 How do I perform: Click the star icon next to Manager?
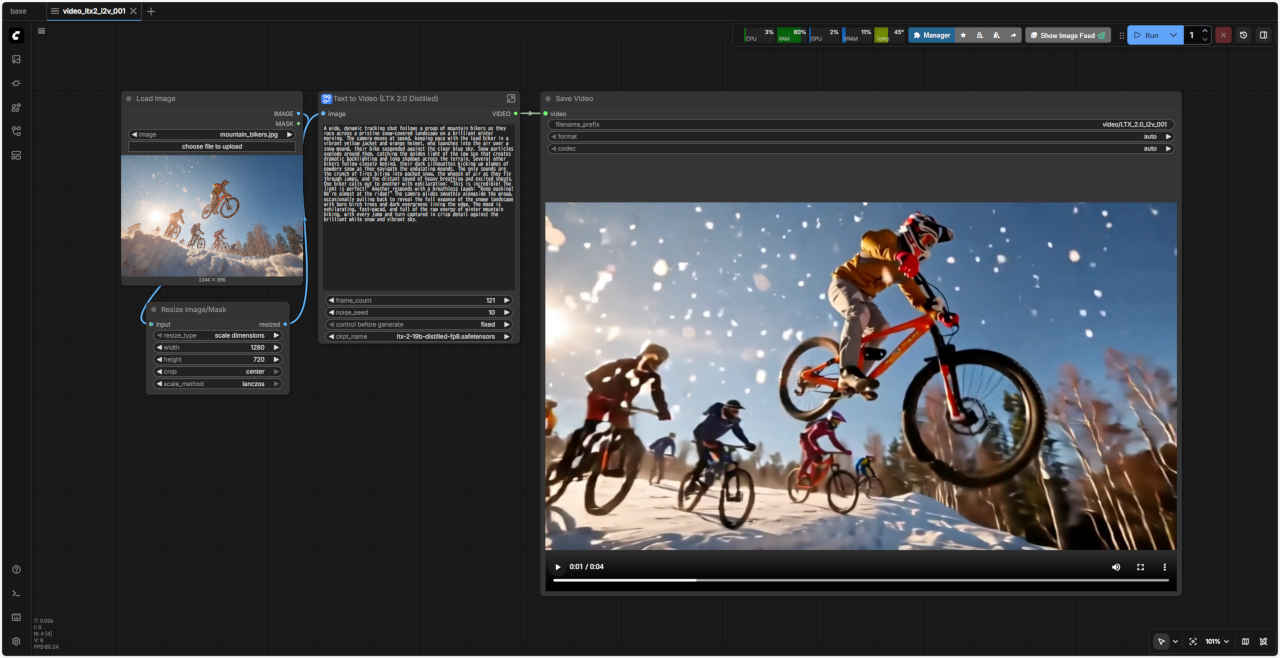(x=963, y=35)
